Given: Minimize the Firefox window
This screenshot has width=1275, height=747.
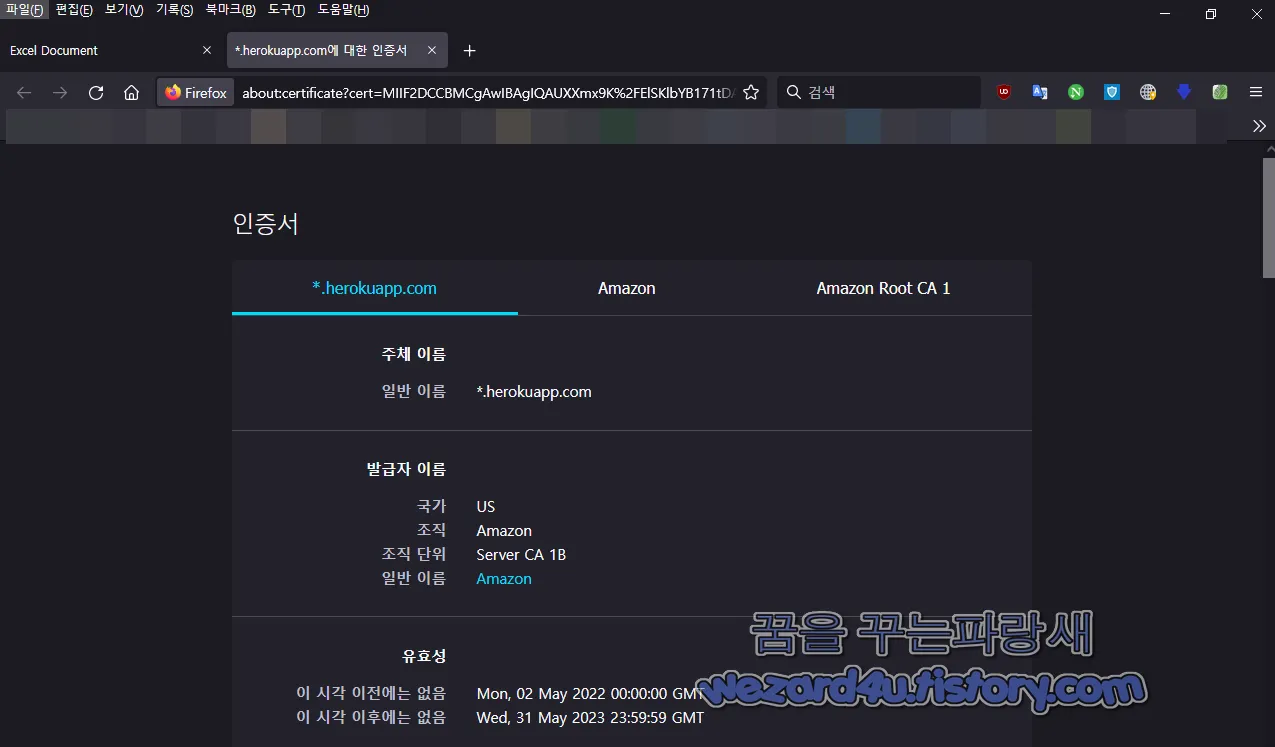Looking at the screenshot, I should pos(1165,14).
